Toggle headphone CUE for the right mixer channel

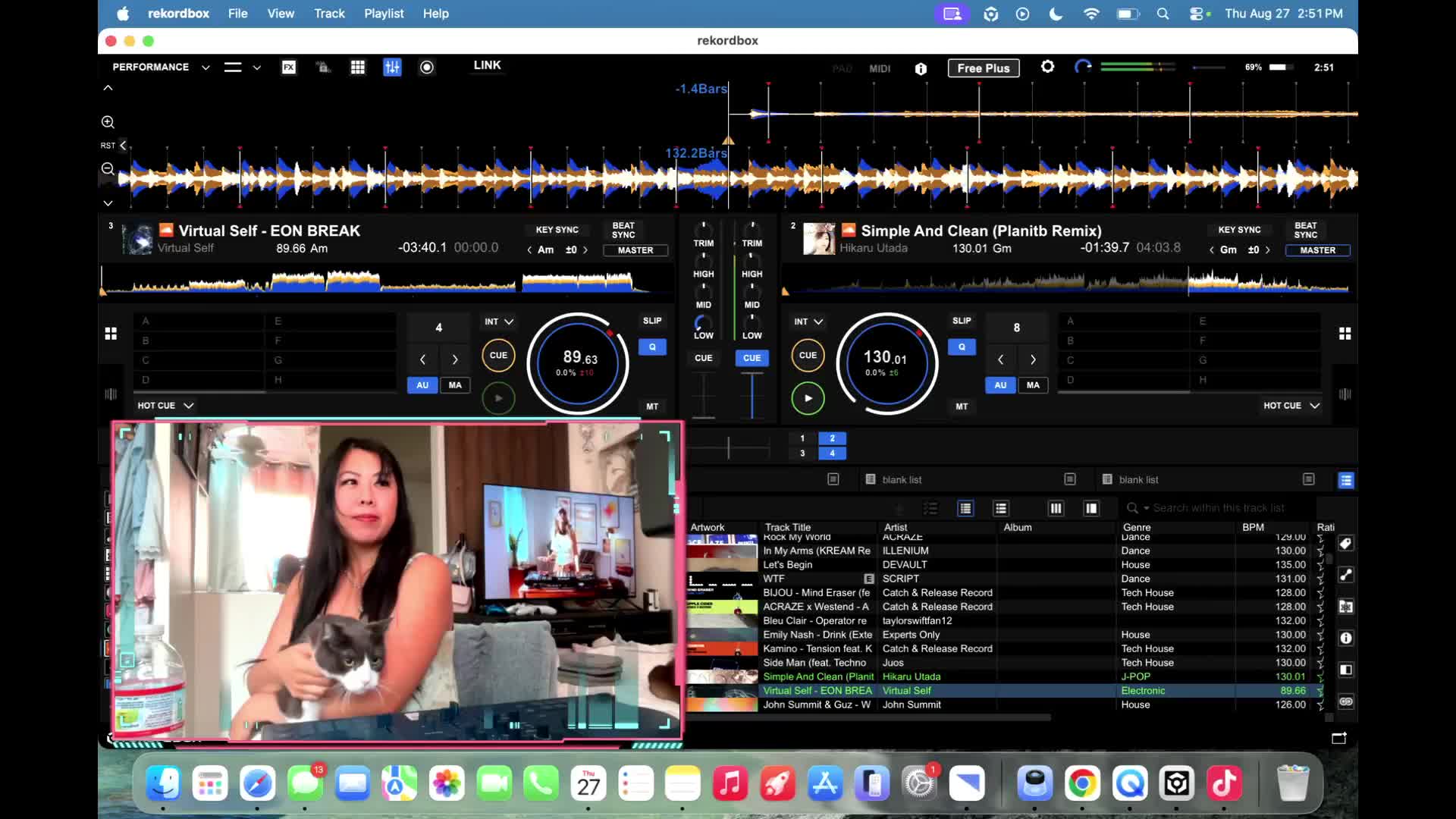point(752,358)
